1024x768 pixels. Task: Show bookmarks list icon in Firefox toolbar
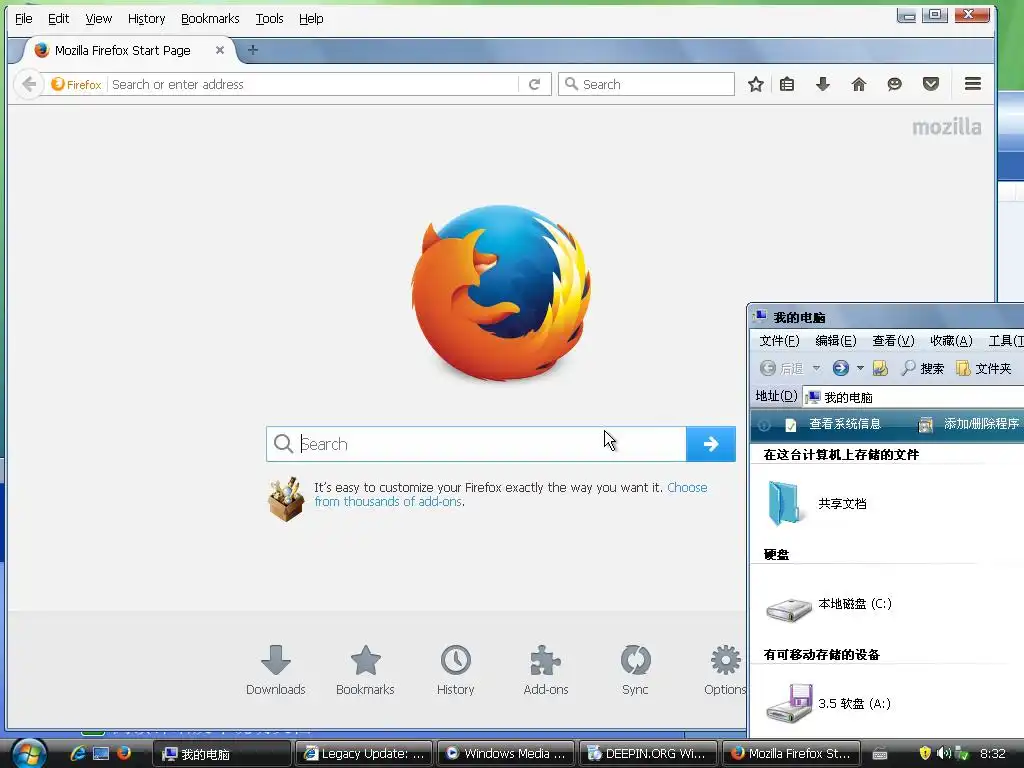[787, 84]
